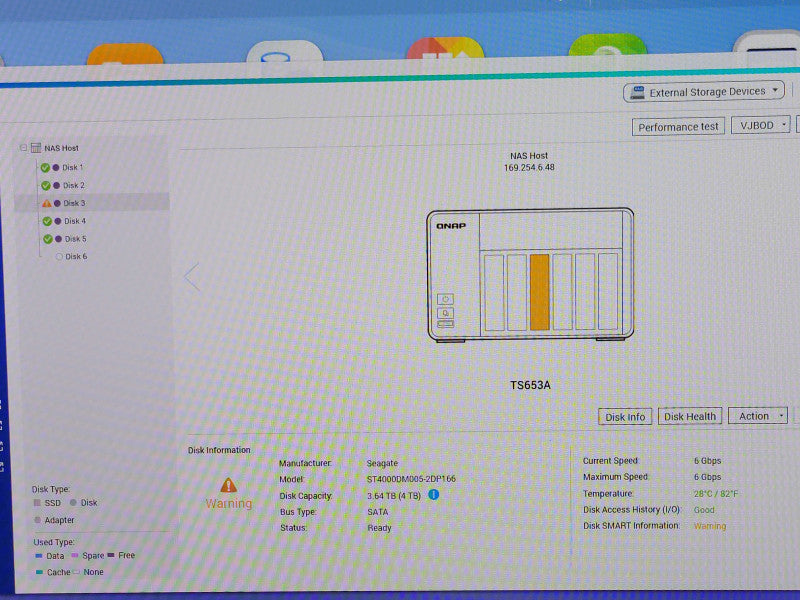This screenshot has height=600, width=800.
Task: Start the Performance test
Action: (x=678, y=127)
